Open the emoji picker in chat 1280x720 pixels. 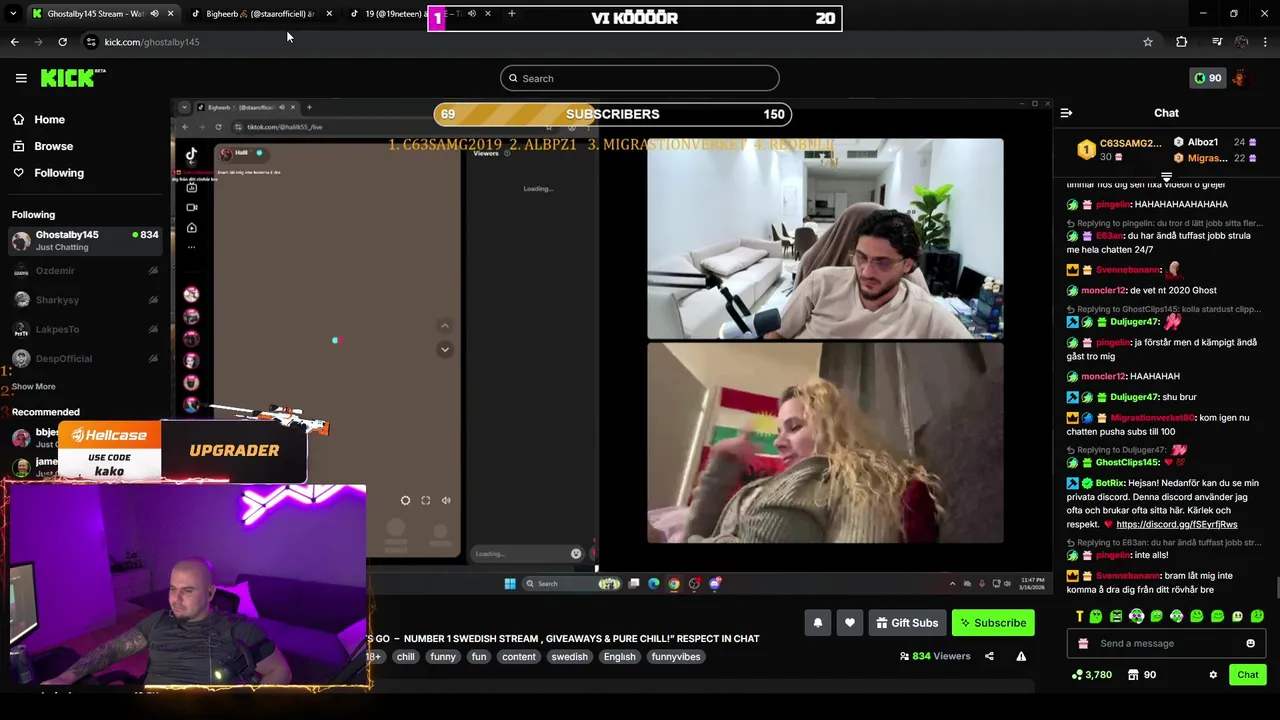point(1250,644)
